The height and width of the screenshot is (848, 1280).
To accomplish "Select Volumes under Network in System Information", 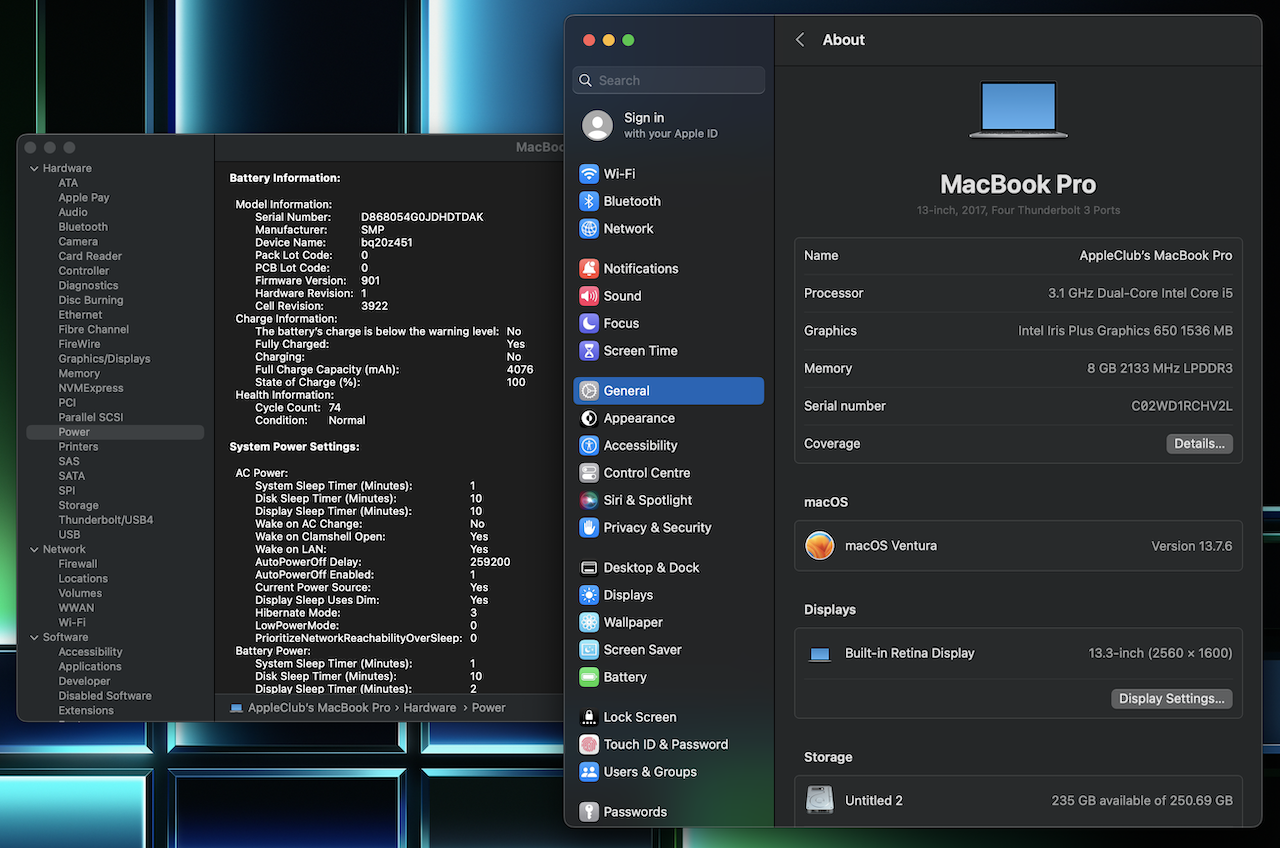I will 80,593.
